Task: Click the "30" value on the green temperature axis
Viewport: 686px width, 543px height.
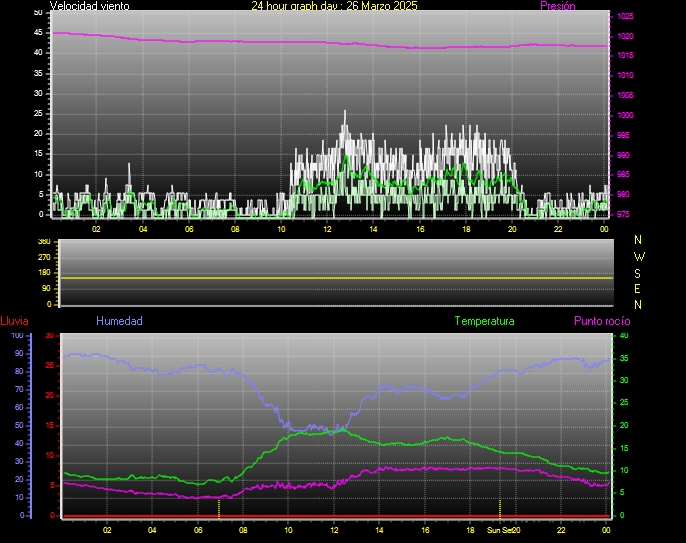Action: point(624,381)
